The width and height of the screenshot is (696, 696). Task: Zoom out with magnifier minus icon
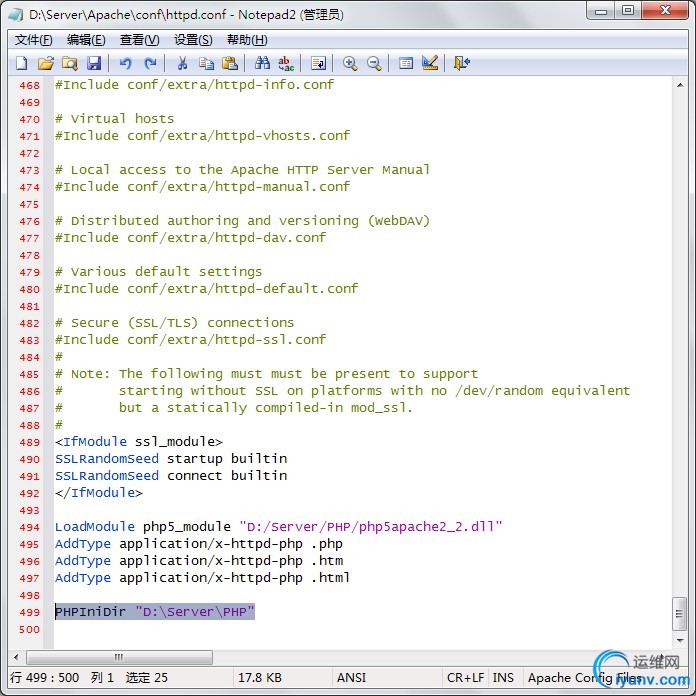pos(374,63)
